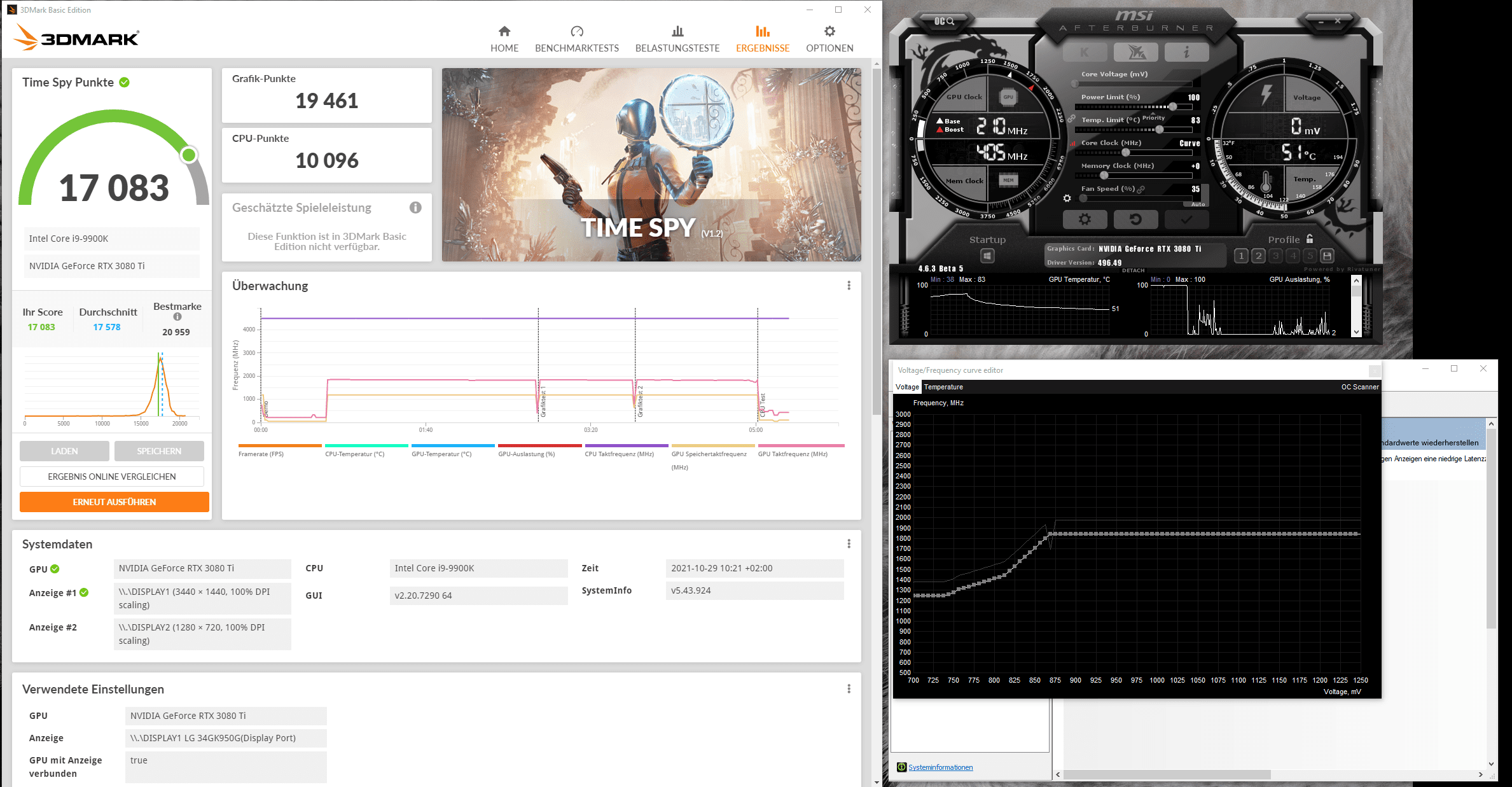The width and height of the screenshot is (1512, 787).
Task: Click SPEICHERN button
Action: point(159,451)
